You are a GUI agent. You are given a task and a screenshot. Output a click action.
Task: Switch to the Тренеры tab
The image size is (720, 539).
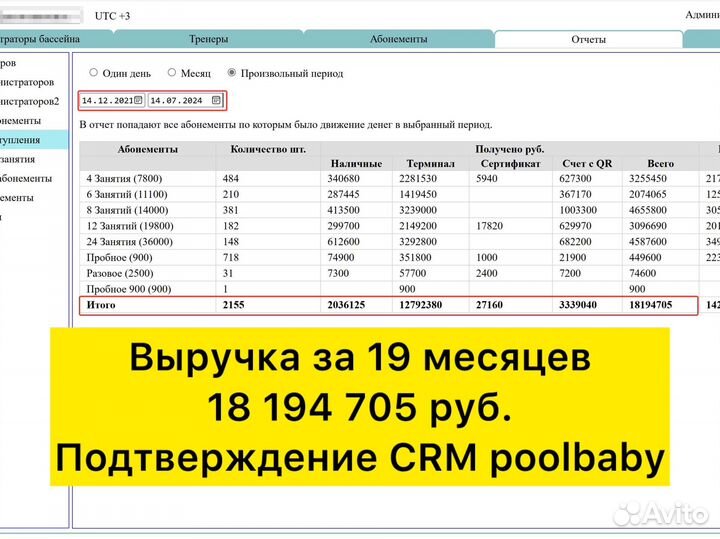point(208,39)
